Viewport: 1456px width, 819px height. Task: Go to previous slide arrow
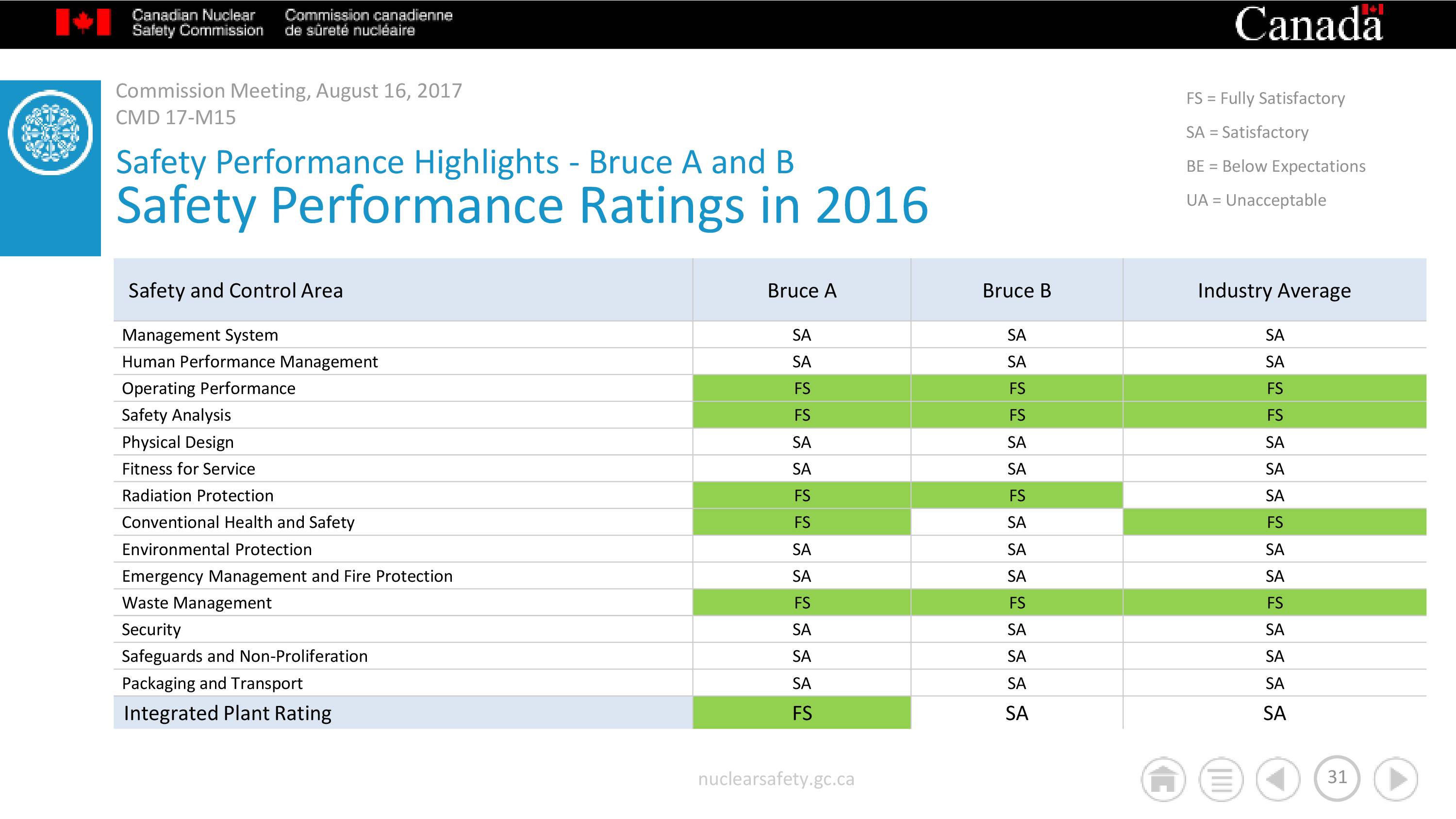(1278, 779)
